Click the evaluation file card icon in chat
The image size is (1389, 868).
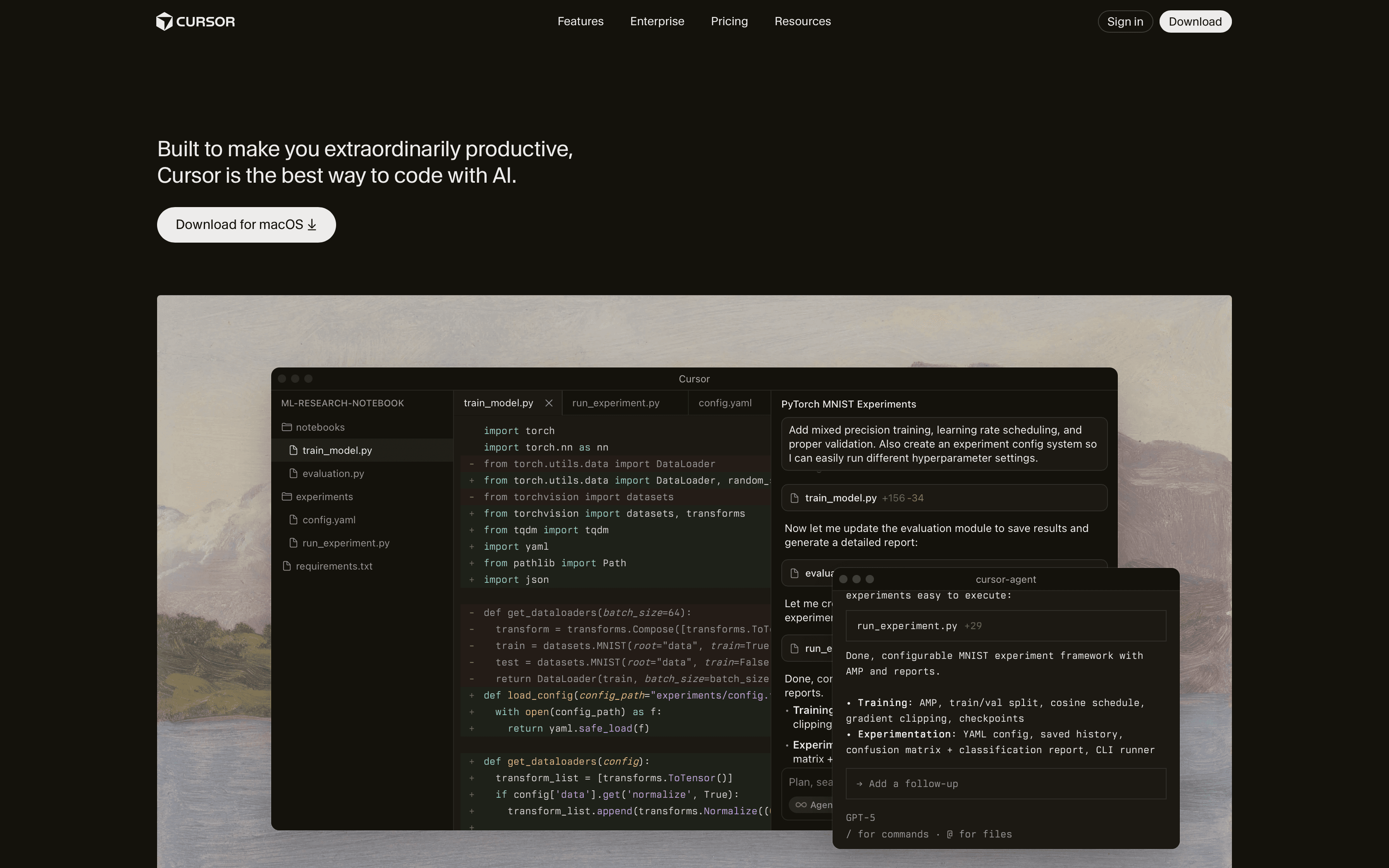[795, 573]
